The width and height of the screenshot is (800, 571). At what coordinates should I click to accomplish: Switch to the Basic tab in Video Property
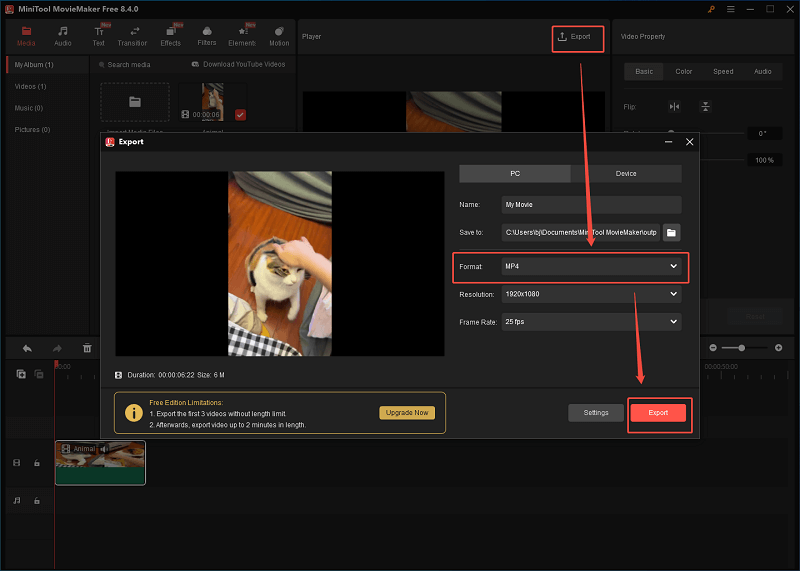click(644, 71)
